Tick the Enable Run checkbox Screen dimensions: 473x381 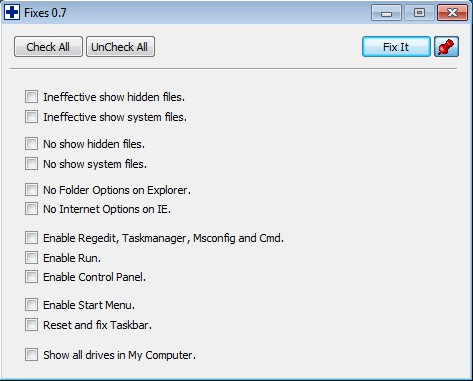[31, 258]
